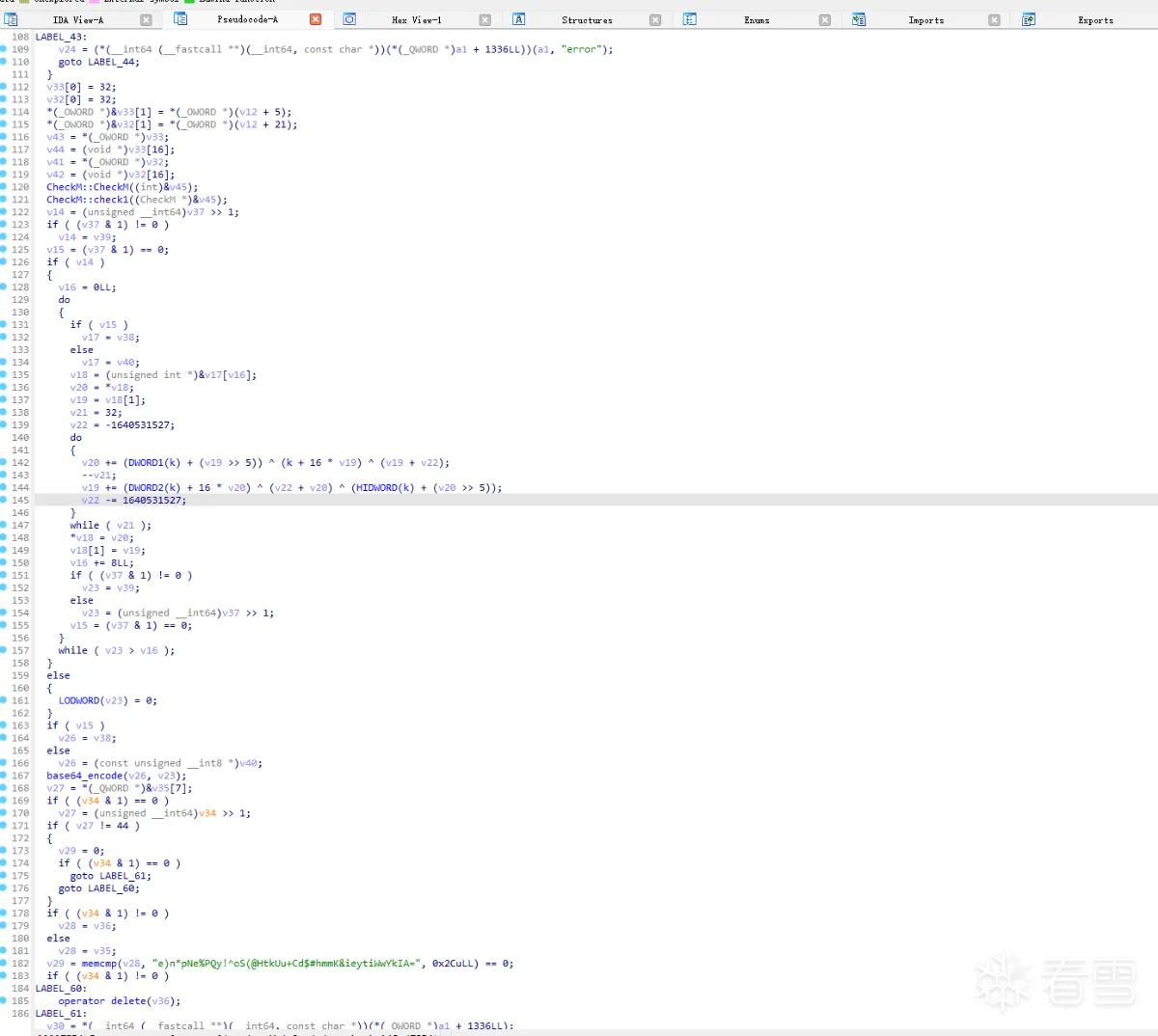Click the Imports tab icon
The image size is (1158, 1036).
coord(859,19)
